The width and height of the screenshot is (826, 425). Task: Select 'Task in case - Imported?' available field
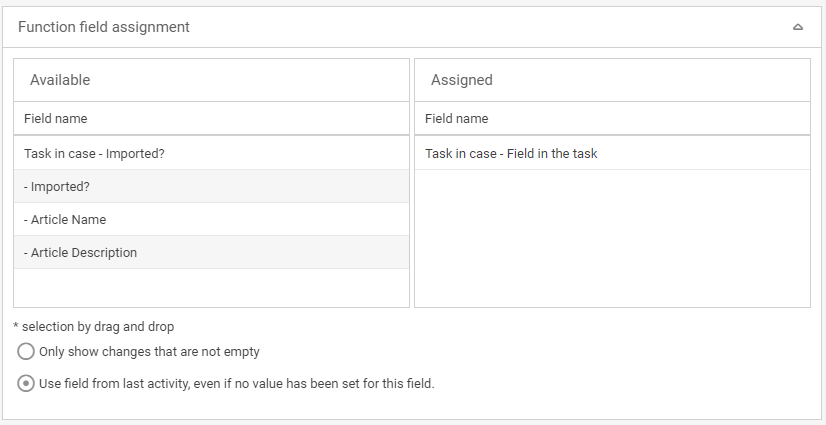point(94,154)
